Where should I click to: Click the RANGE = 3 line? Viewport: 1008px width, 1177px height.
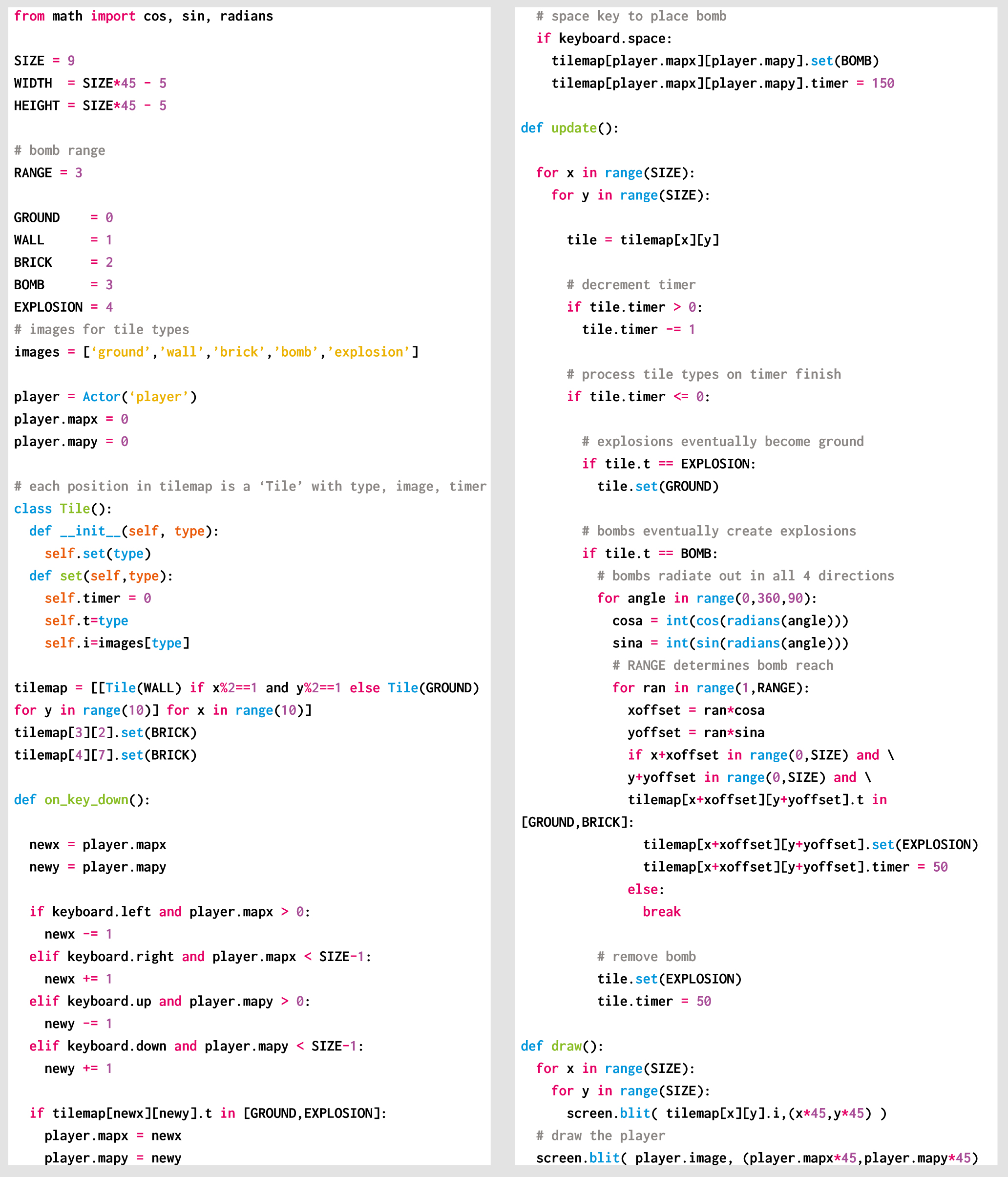click(x=48, y=172)
